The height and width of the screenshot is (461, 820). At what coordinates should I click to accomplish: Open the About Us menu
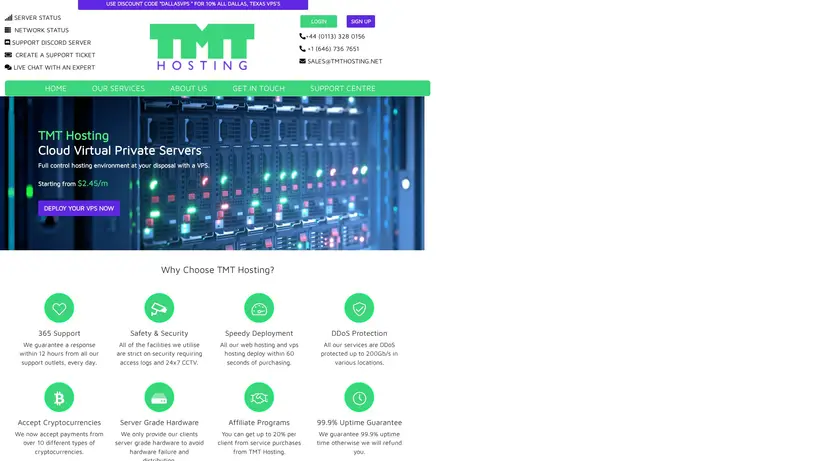coord(188,88)
